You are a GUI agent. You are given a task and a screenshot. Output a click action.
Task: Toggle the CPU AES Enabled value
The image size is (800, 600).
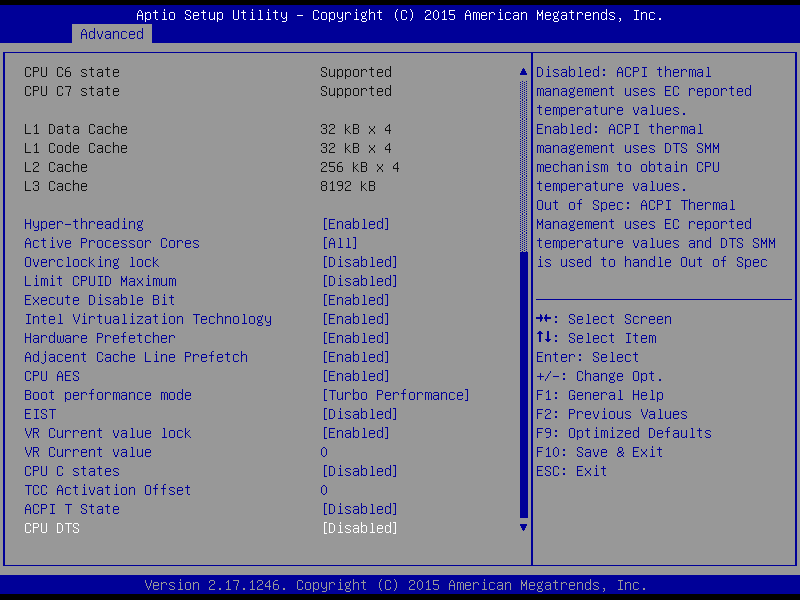[356, 376]
